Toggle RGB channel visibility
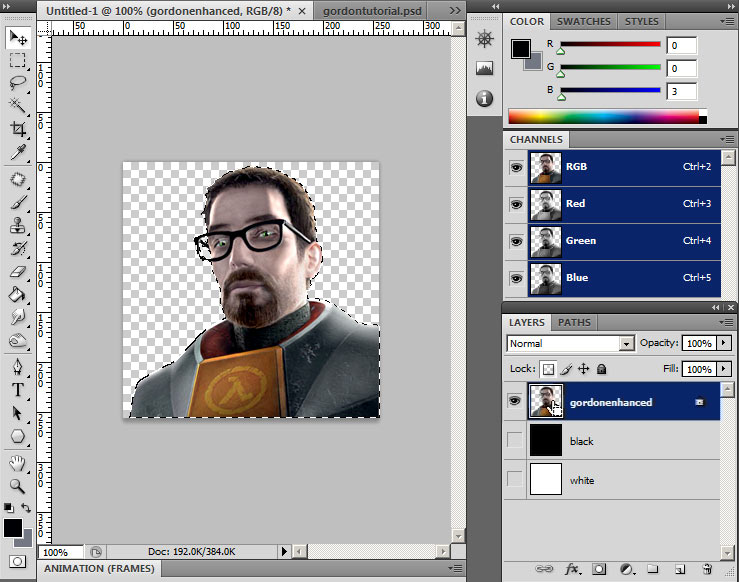This screenshot has height=582, width=739. (x=516, y=167)
